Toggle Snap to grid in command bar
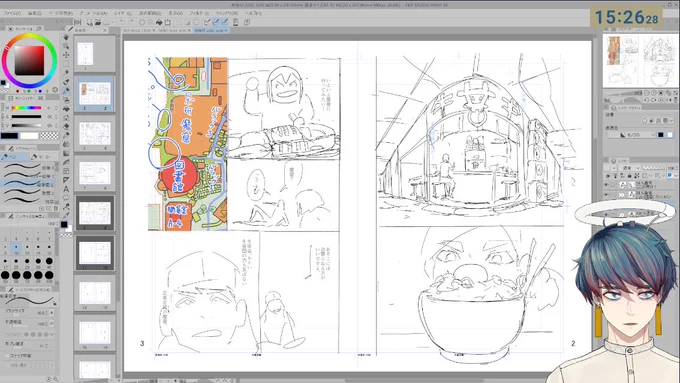The height and width of the screenshot is (383, 680). click(225, 22)
